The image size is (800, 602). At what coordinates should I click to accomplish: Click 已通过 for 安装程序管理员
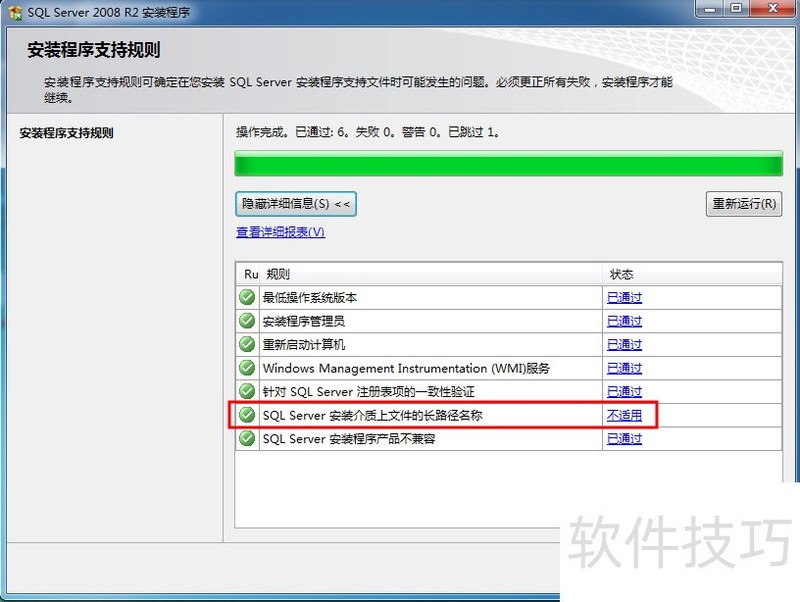(625, 321)
